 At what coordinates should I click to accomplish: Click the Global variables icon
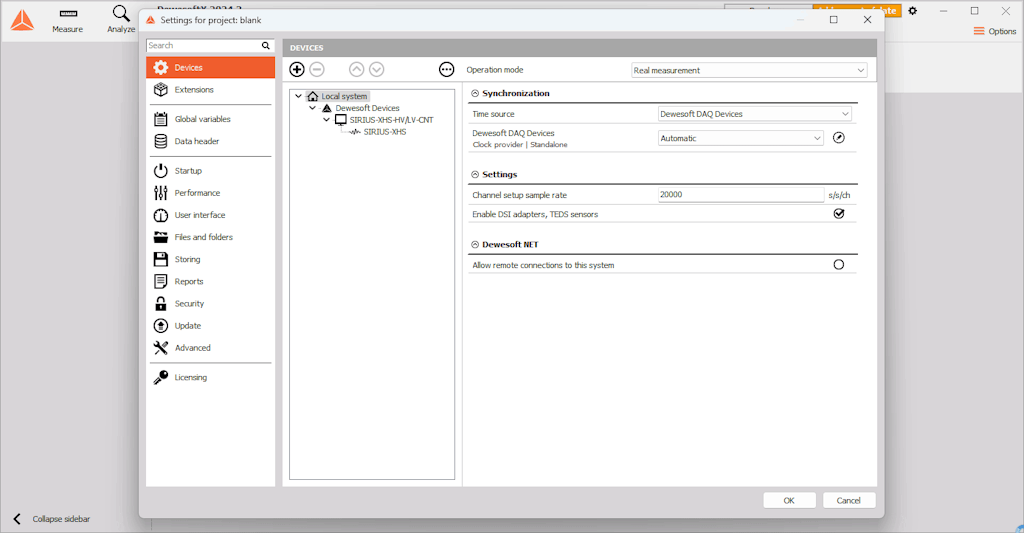tap(161, 119)
